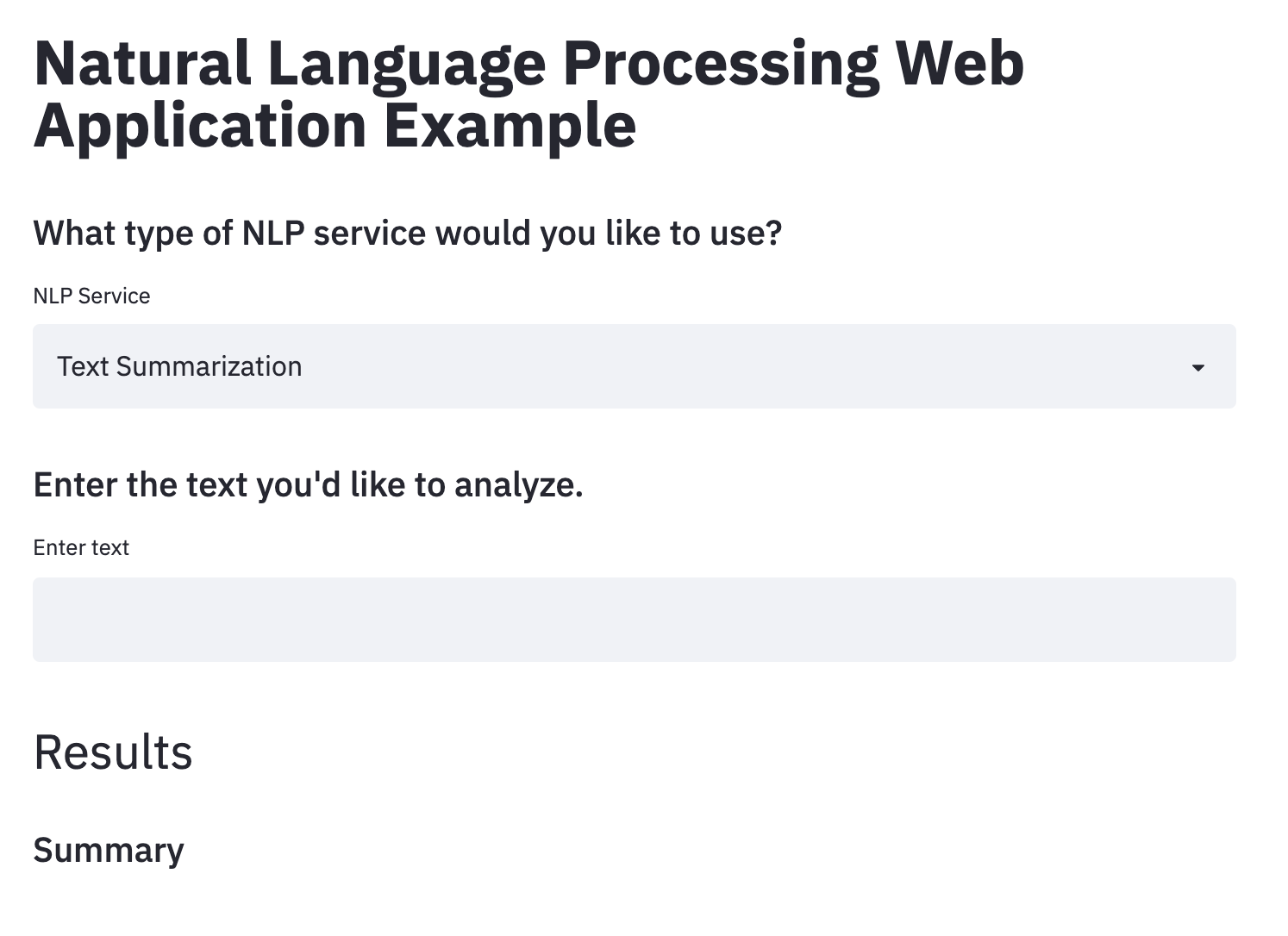Click the word 'Language' in the page title
Viewport: 1288px width, 936px height.
pos(407,64)
